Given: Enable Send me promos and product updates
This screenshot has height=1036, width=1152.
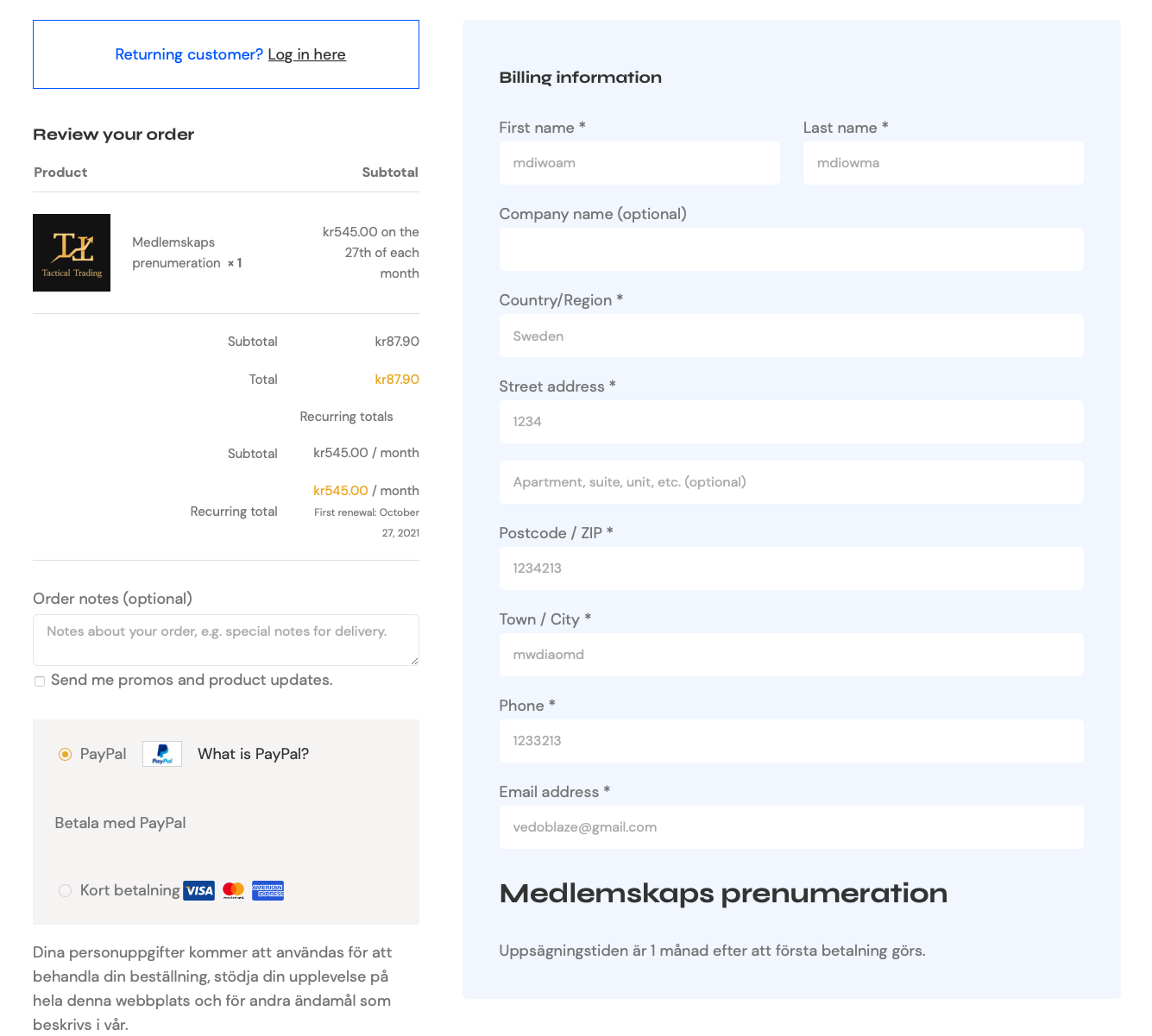Looking at the screenshot, I should click(x=40, y=681).
